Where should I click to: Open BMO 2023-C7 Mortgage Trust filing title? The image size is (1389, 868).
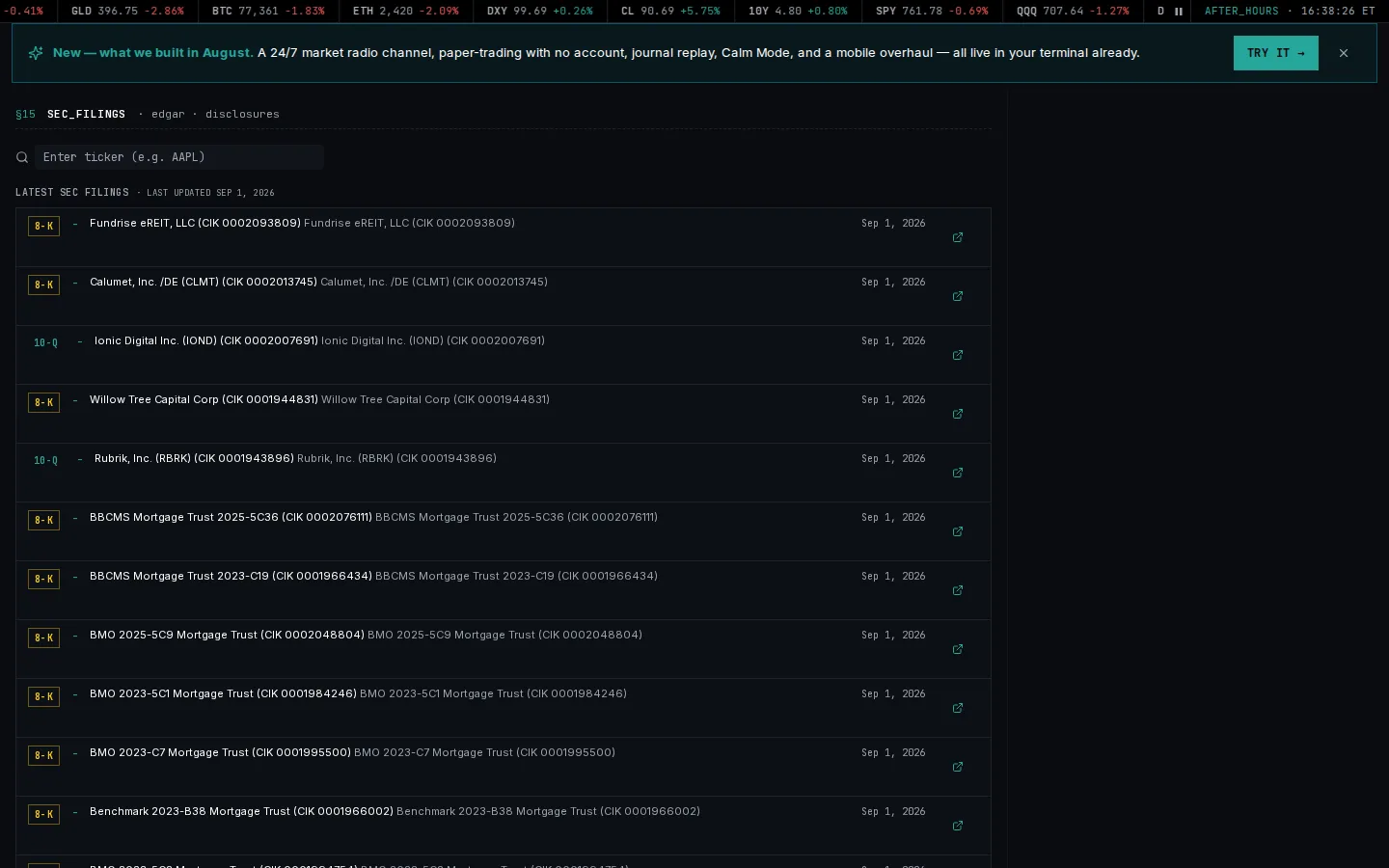[x=220, y=752]
